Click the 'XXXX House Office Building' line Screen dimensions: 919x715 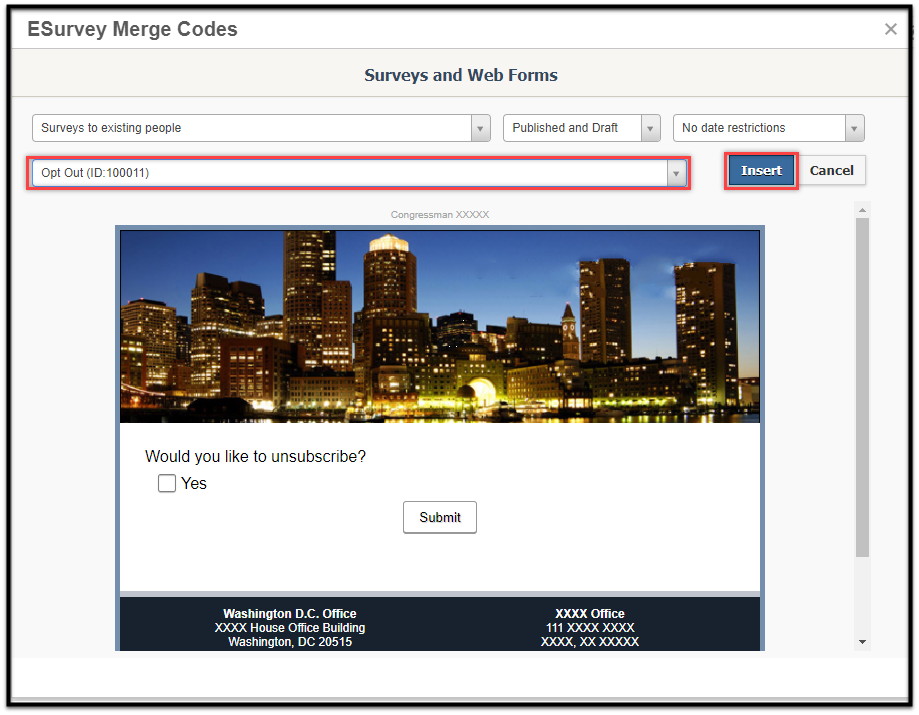pyautogui.click(x=290, y=628)
